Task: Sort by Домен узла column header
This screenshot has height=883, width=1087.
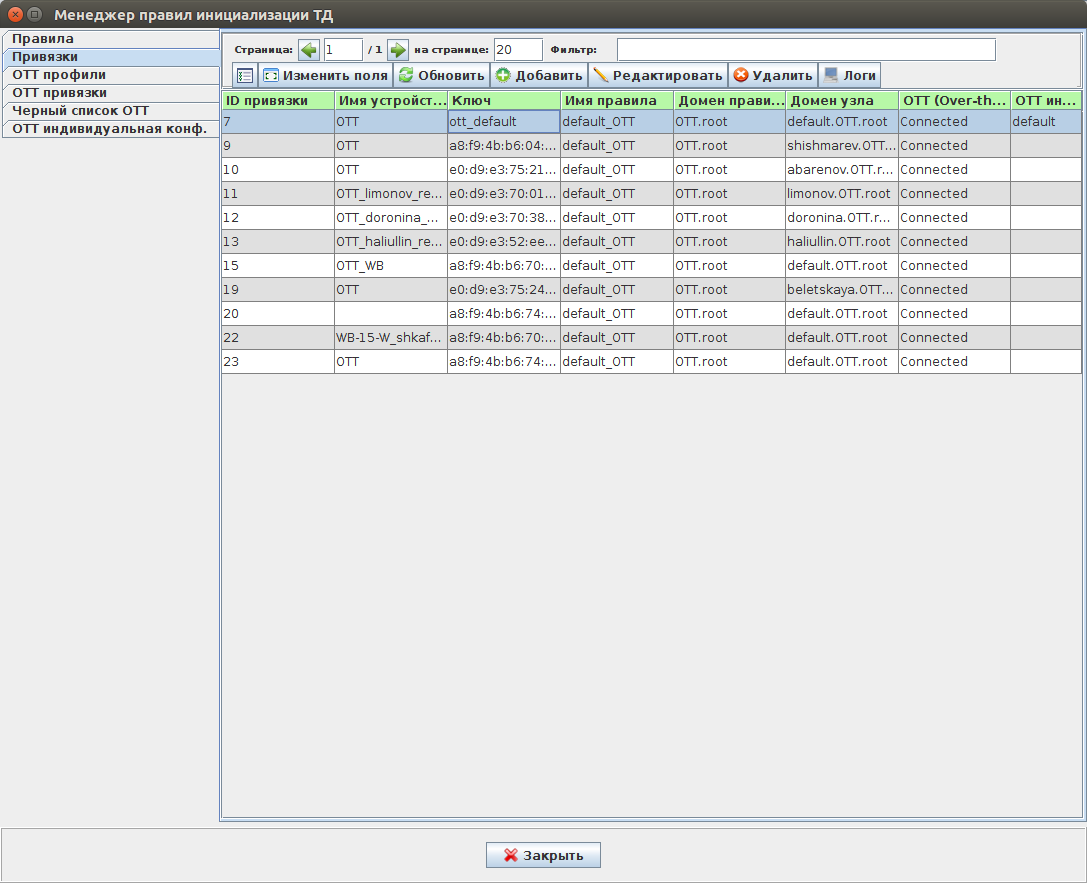Action: click(842, 100)
